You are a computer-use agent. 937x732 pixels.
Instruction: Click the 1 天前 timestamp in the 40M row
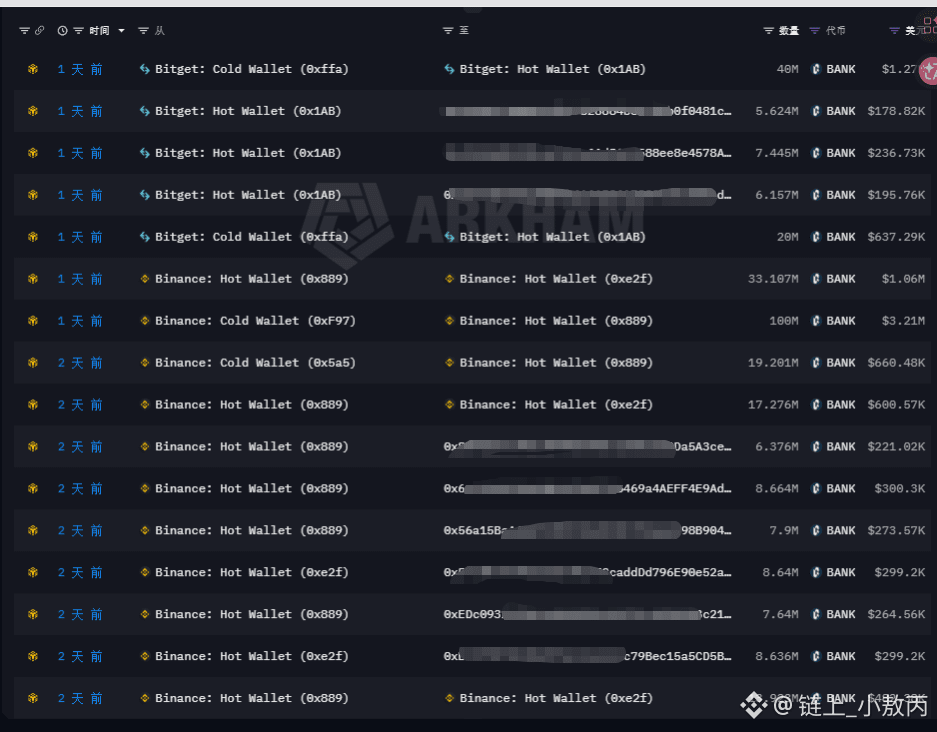[80, 69]
